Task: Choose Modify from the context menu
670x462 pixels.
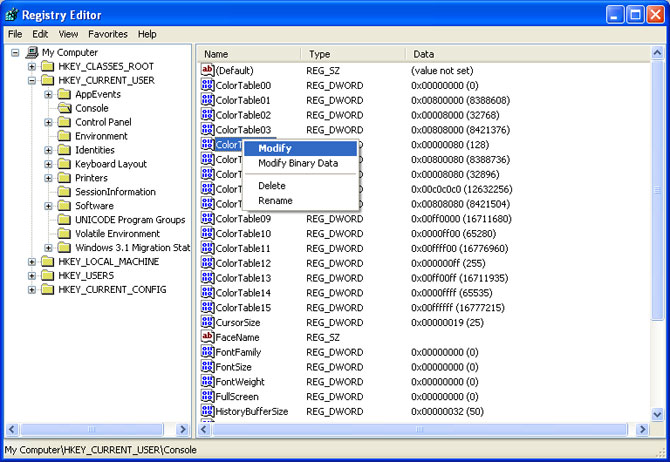Action: (274, 148)
